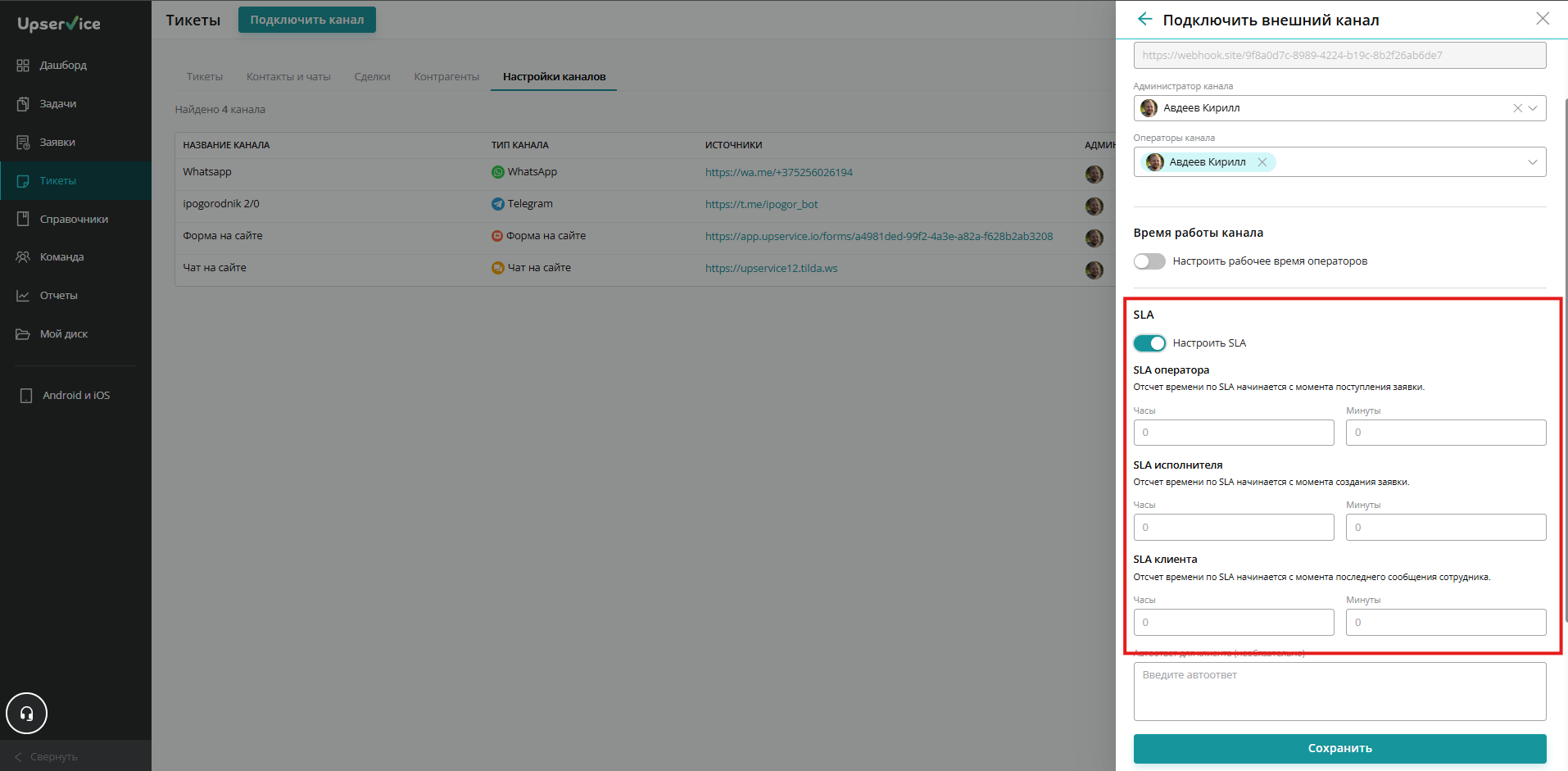The height and width of the screenshot is (771, 1568).
Task: Open the Задачи sidebar icon
Action: pyautogui.click(x=23, y=104)
